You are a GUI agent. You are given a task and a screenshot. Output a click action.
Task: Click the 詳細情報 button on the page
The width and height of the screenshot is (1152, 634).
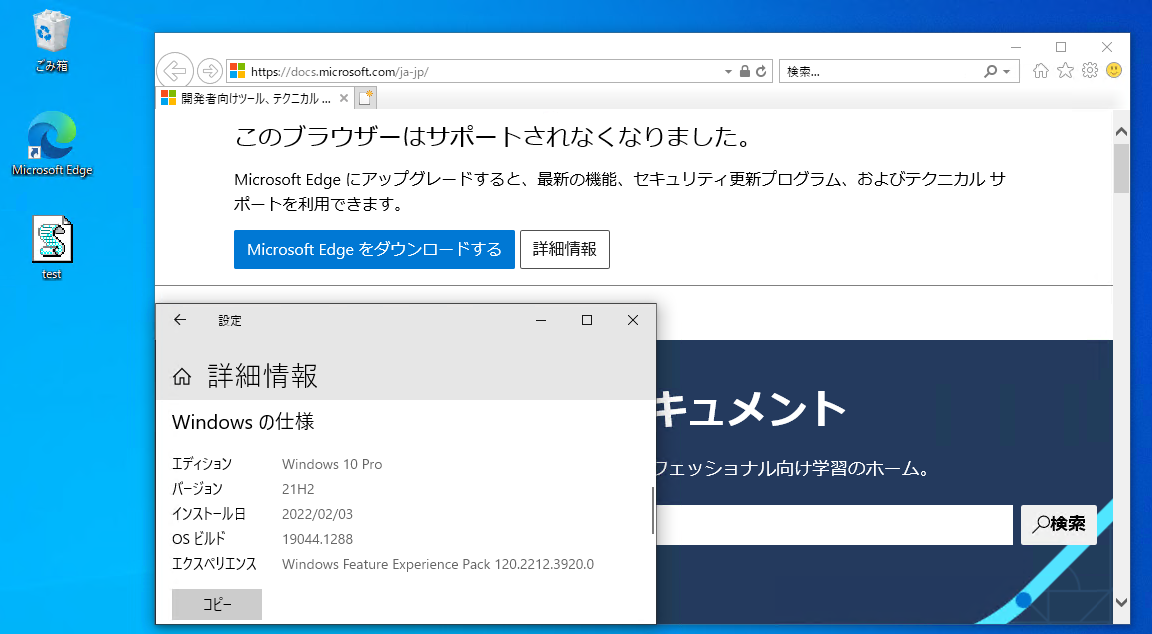point(564,249)
